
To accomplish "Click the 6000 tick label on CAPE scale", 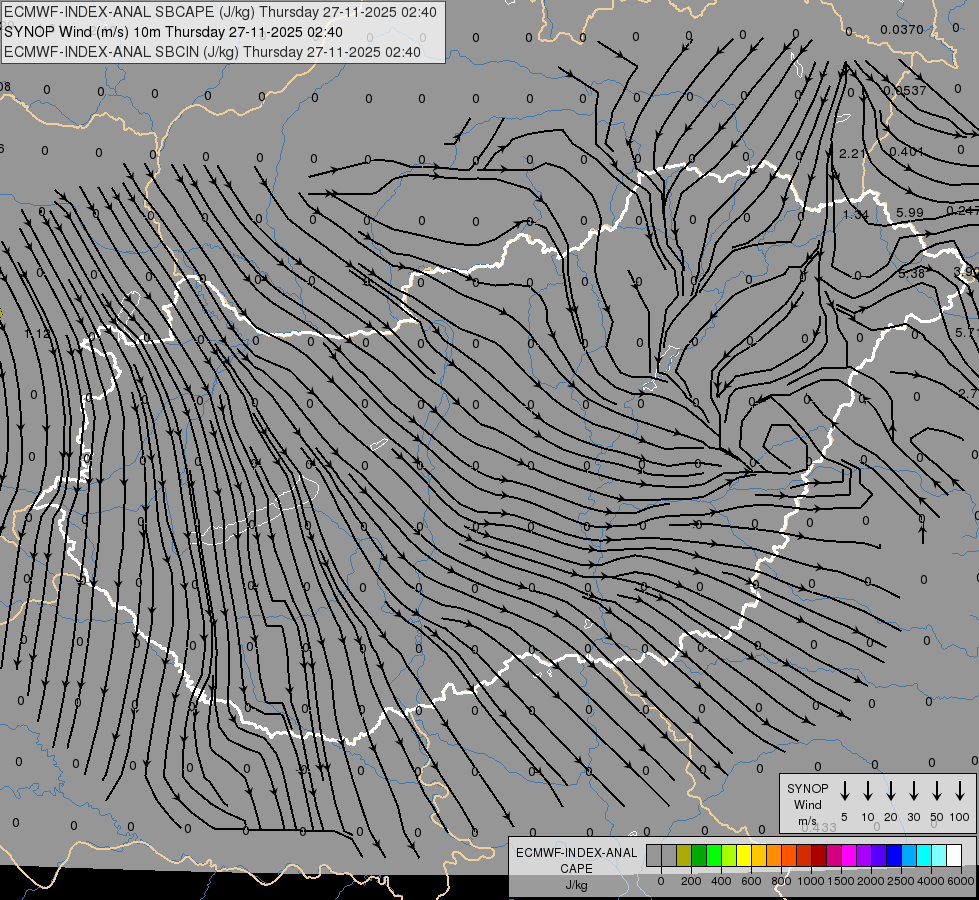I will click(962, 881).
